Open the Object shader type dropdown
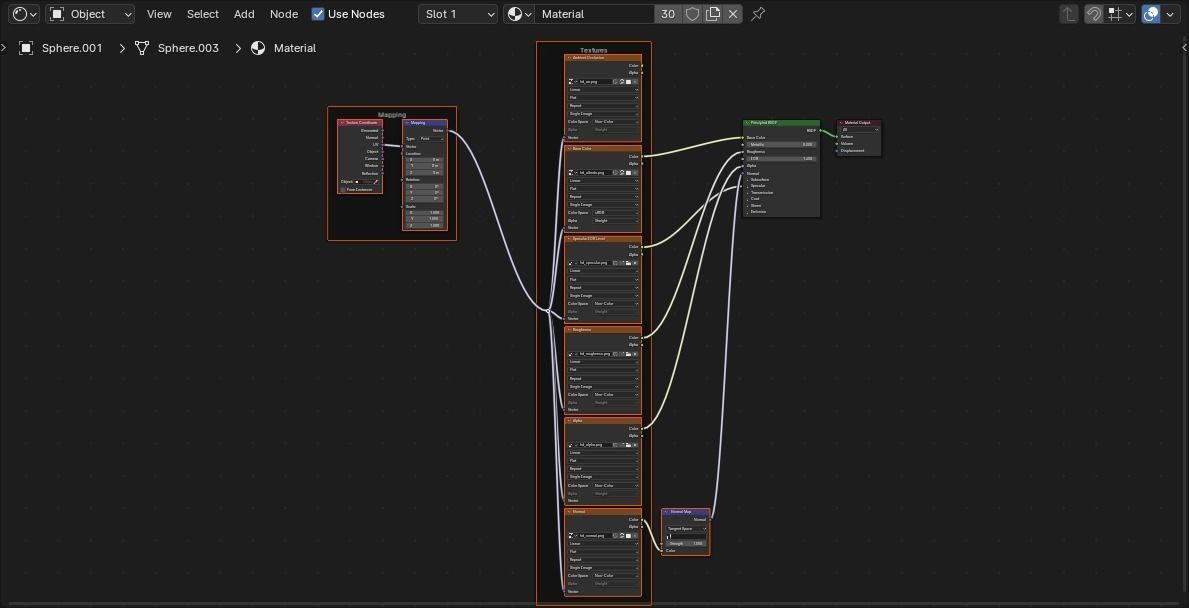 click(x=90, y=14)
